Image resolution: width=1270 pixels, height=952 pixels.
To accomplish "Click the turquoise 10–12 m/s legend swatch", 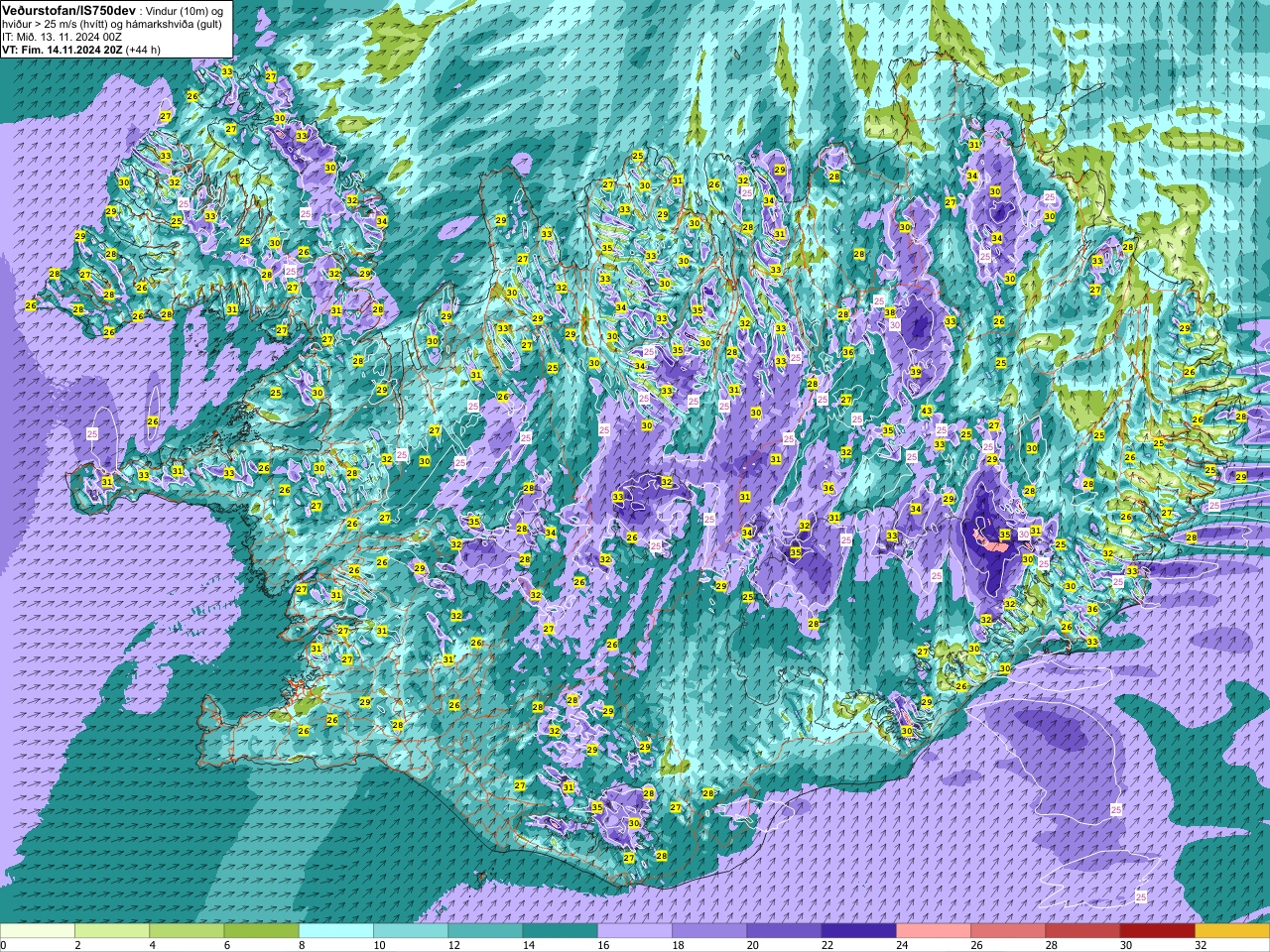I will pos(411,931).
